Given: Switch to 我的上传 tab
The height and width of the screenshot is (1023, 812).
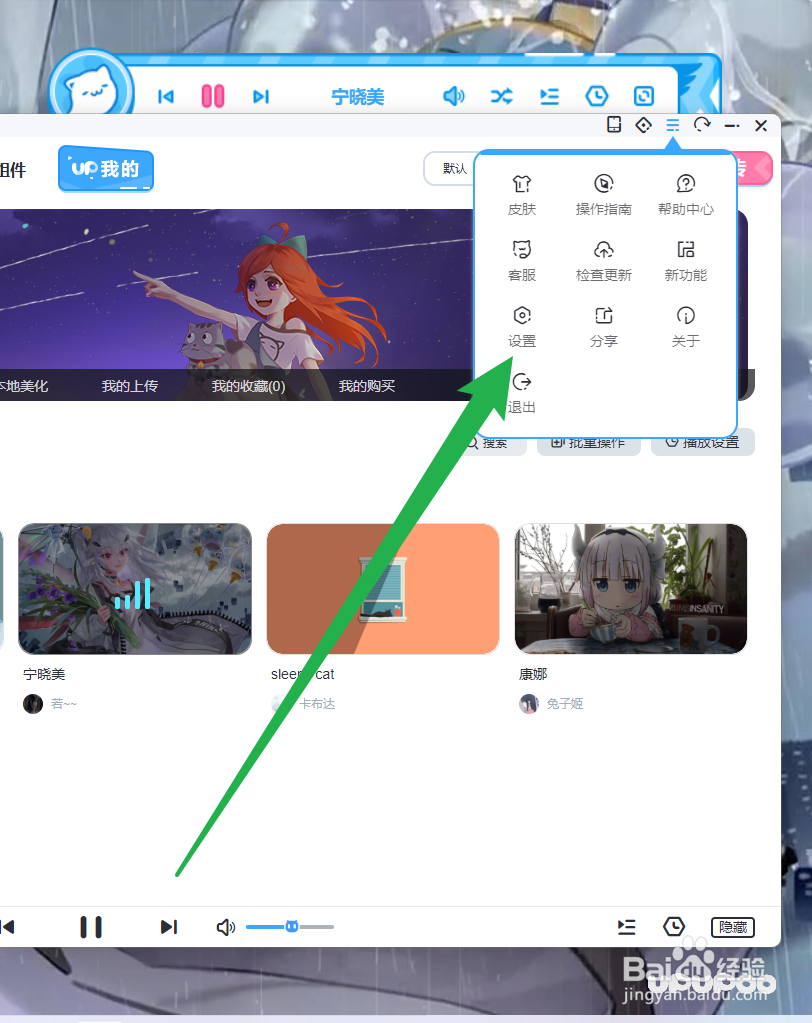Looking at the screenshot, I should pyautogui.click(x=130, y=386).
